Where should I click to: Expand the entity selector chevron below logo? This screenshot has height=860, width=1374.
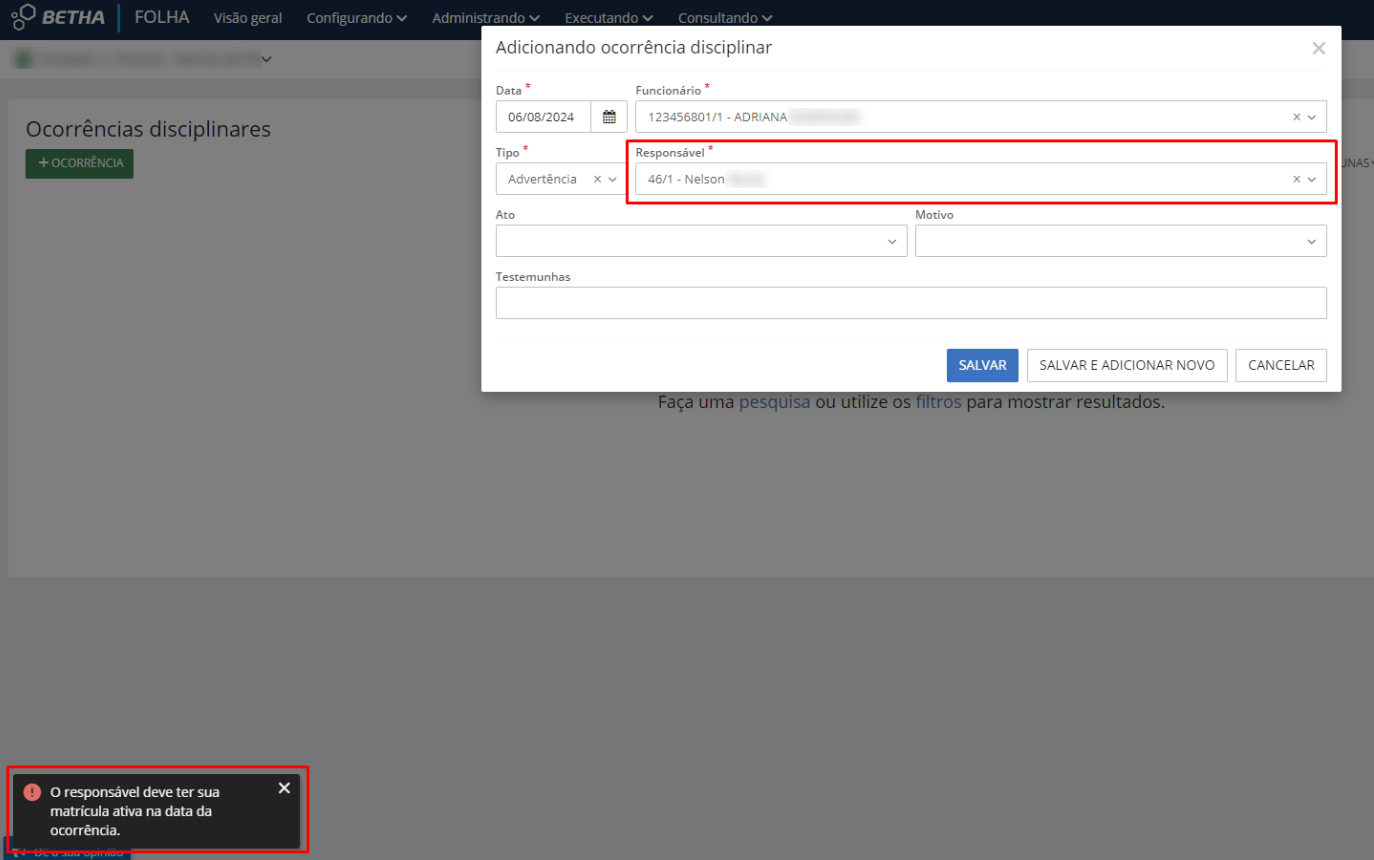click(266, 60)
